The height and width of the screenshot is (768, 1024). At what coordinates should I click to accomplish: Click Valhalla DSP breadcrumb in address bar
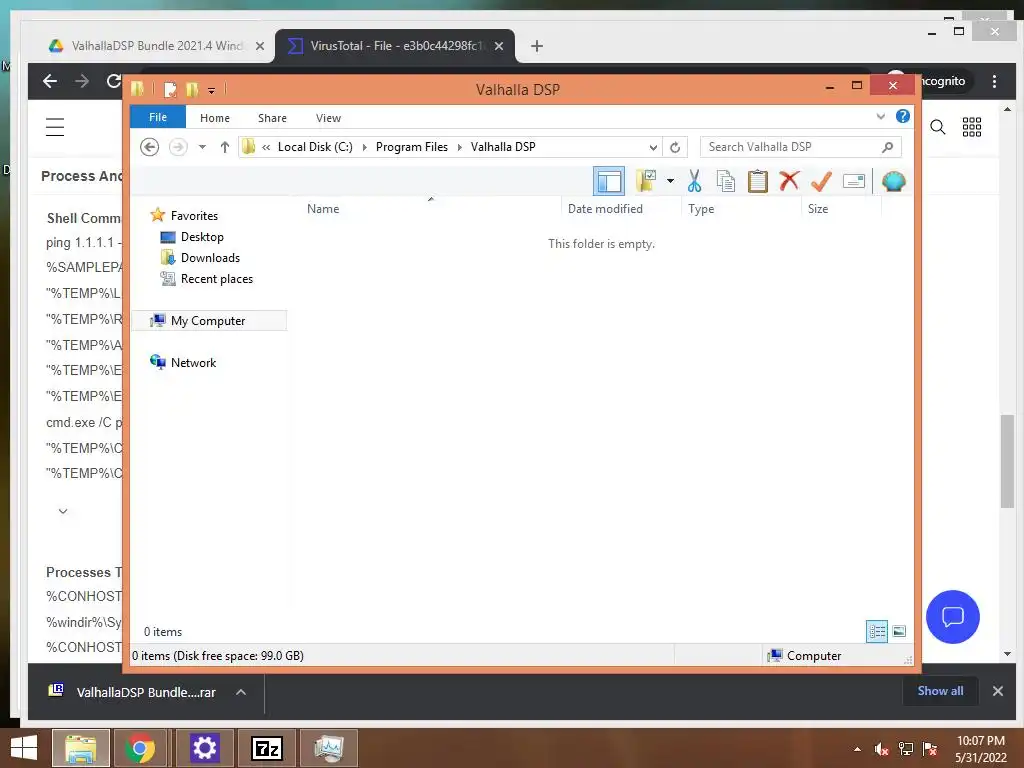503,147
